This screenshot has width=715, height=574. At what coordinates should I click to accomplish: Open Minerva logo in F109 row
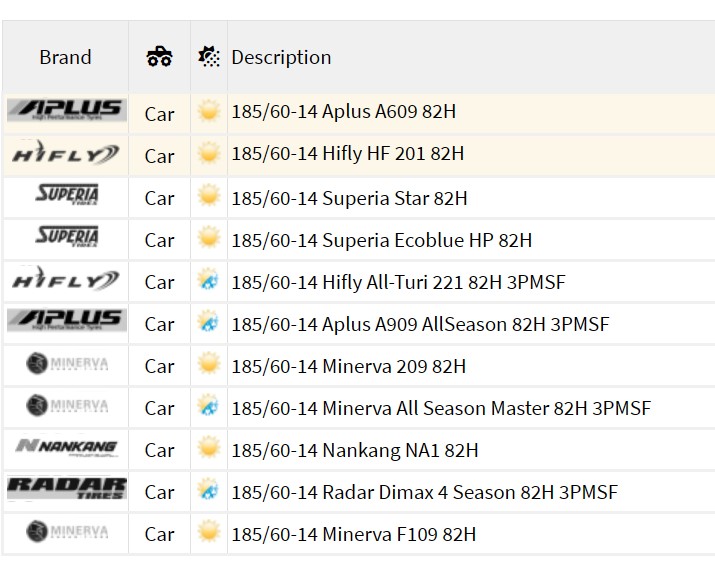[67, 531]
